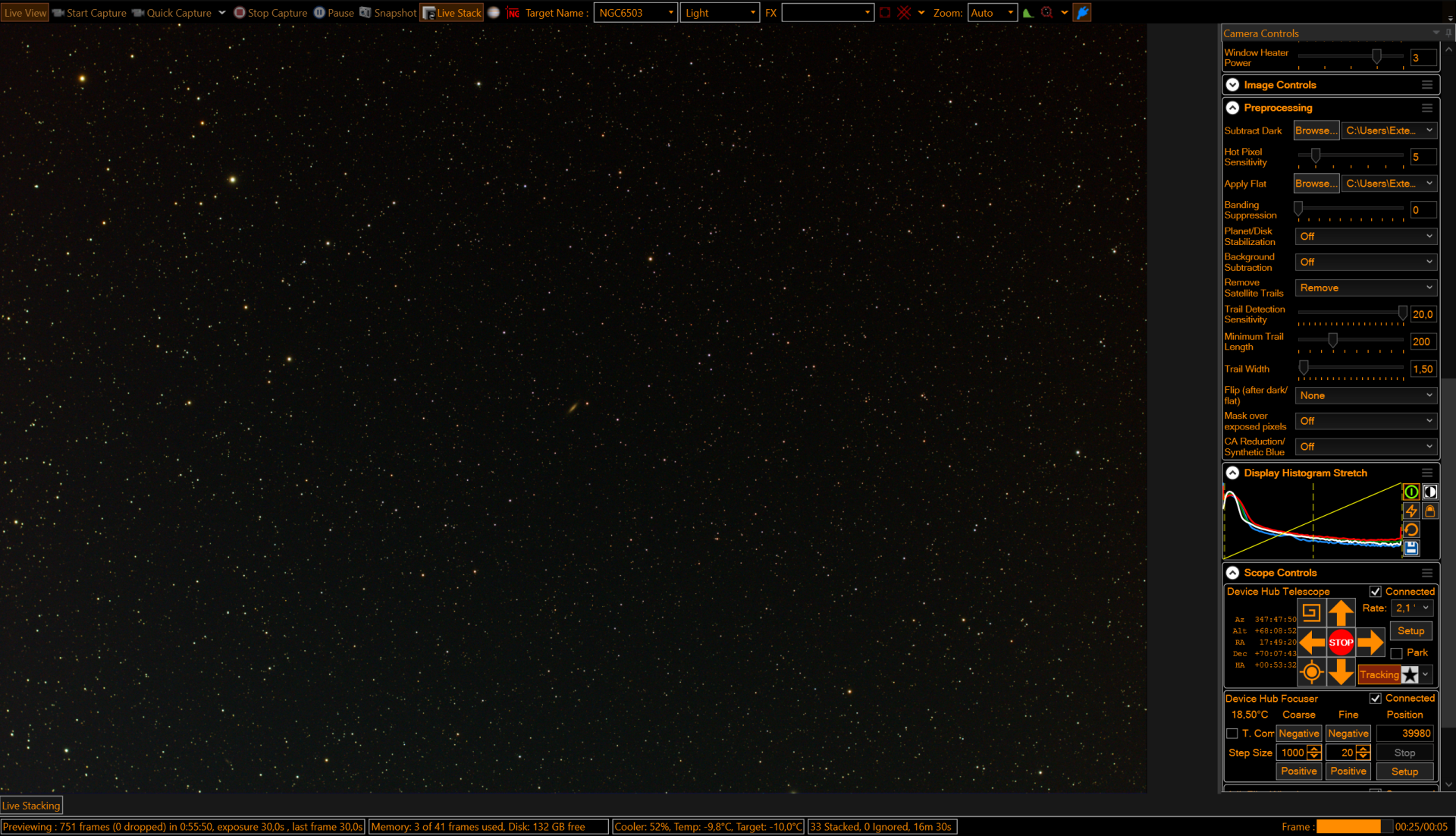Enable the T. Comp checkbox
The width and height of the screenshot is (1456, 836).
click(x=1232, y=734)
